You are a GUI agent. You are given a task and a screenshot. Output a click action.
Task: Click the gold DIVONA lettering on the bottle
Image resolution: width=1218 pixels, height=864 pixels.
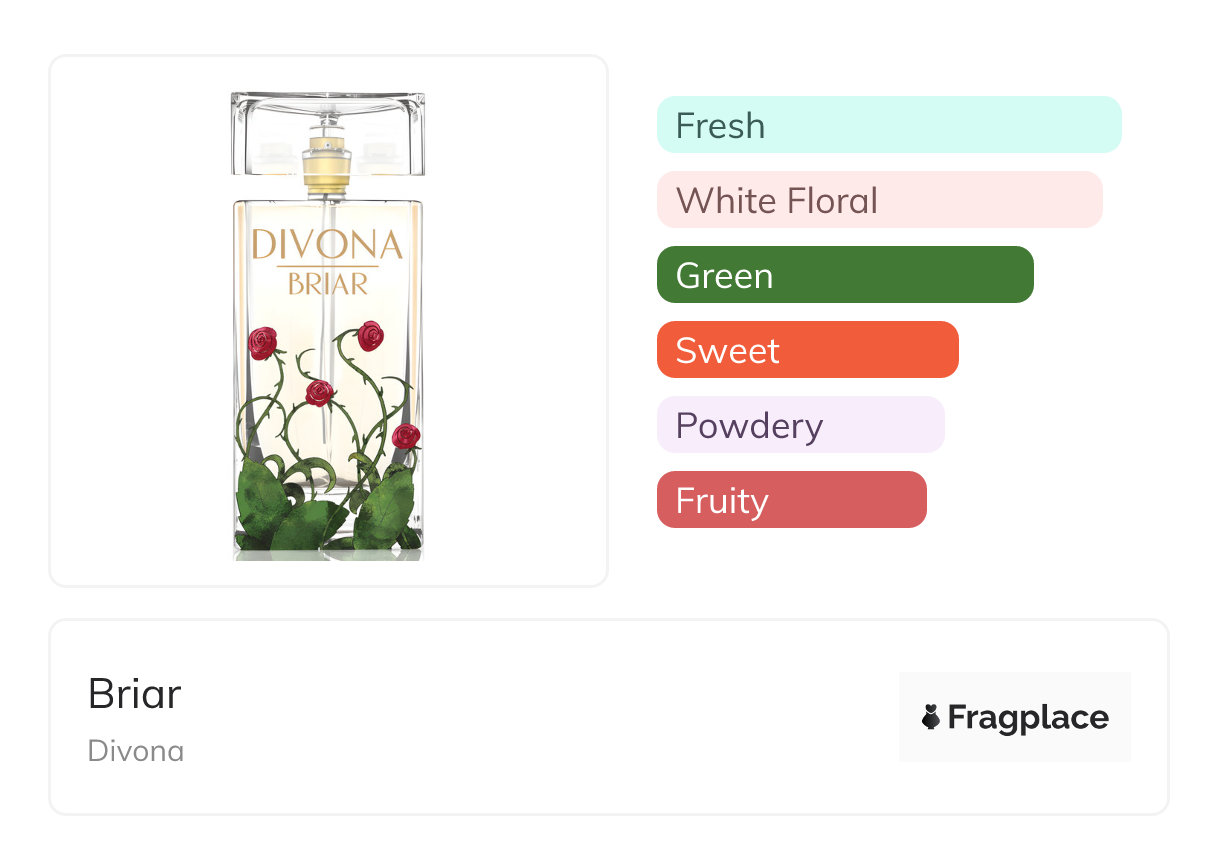tap(327, 245)
